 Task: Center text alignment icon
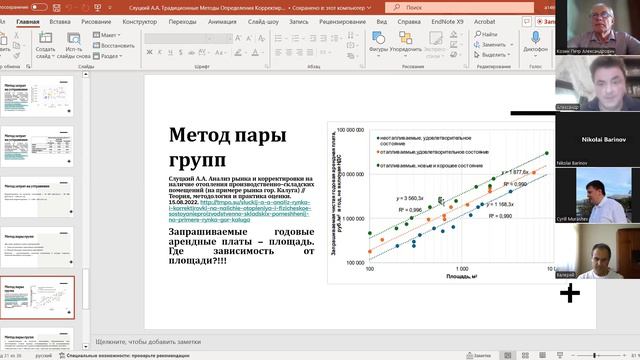click(289, 52)
